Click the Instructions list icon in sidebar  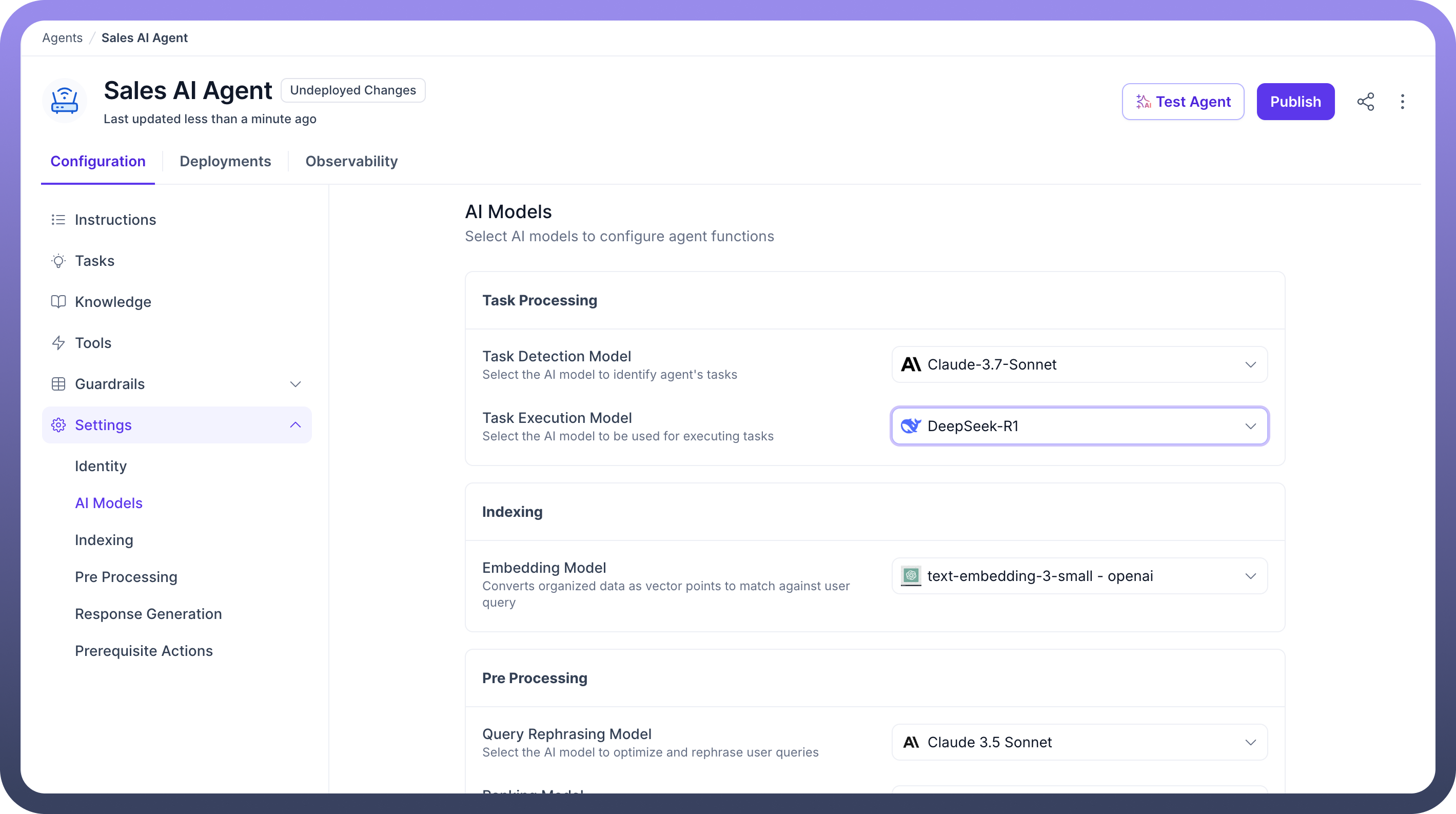(x=58, y=220)
